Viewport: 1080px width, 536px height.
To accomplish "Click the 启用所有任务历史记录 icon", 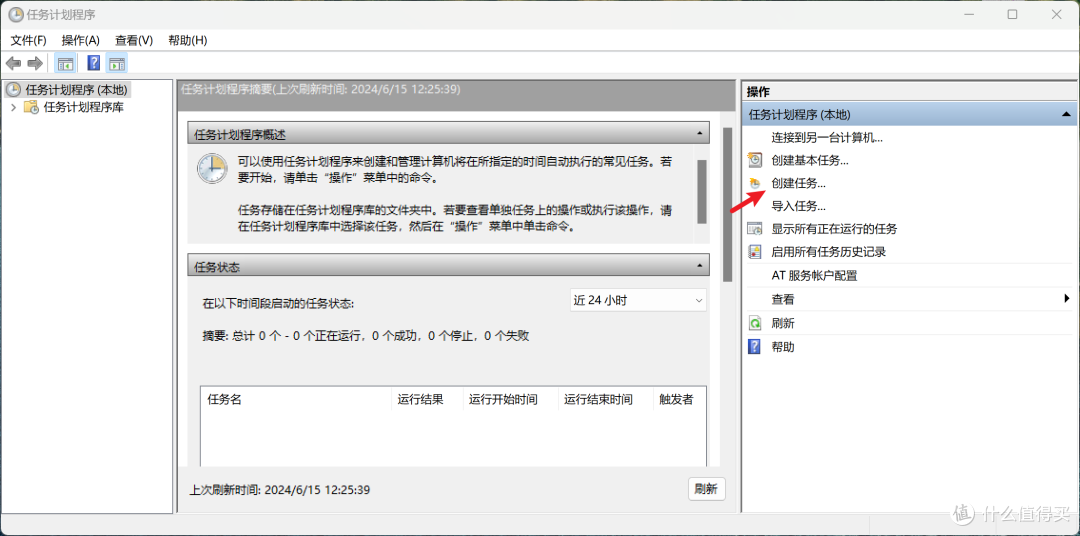I will coord(755,251).
